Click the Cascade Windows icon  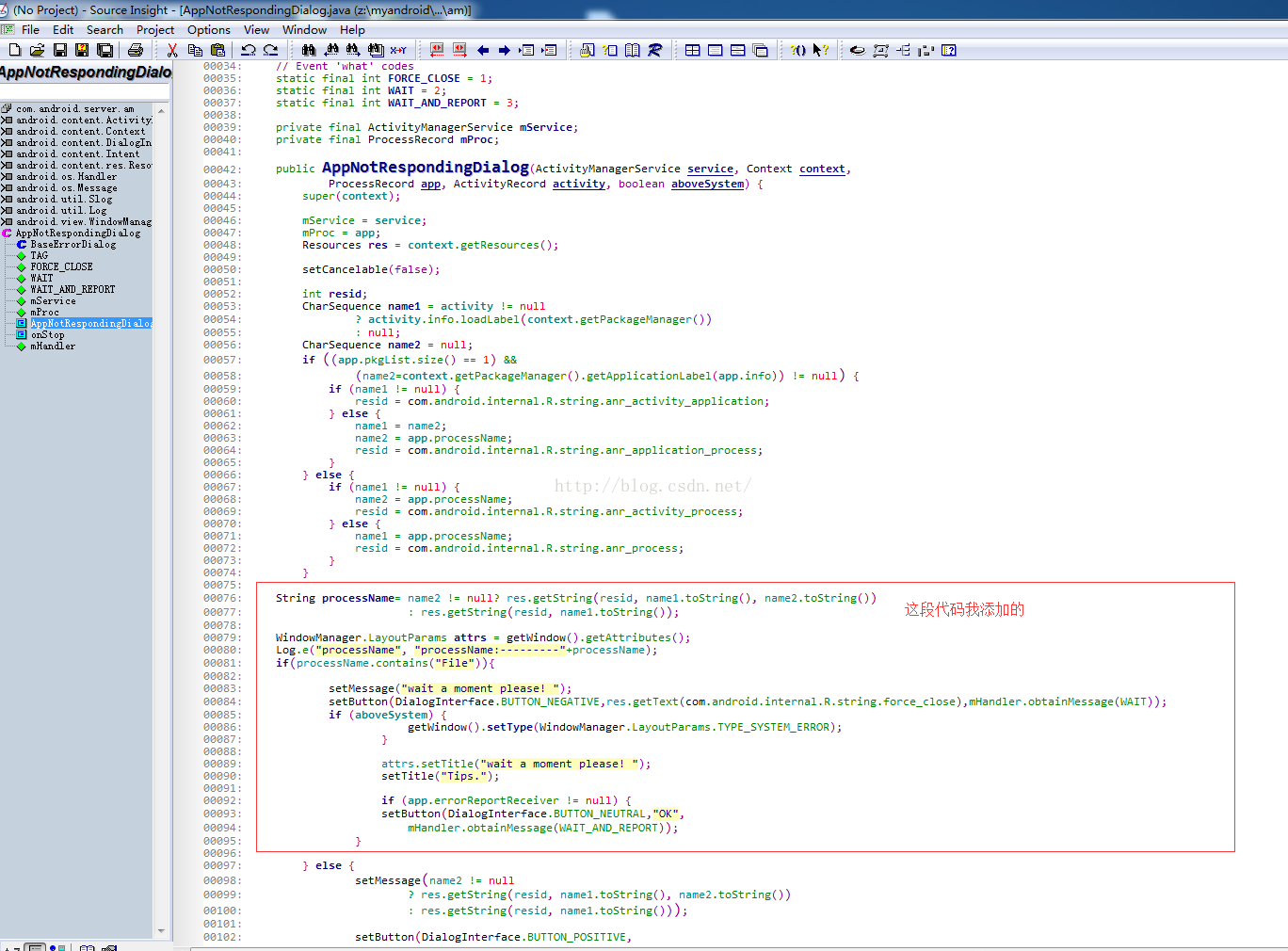point(761,50)
